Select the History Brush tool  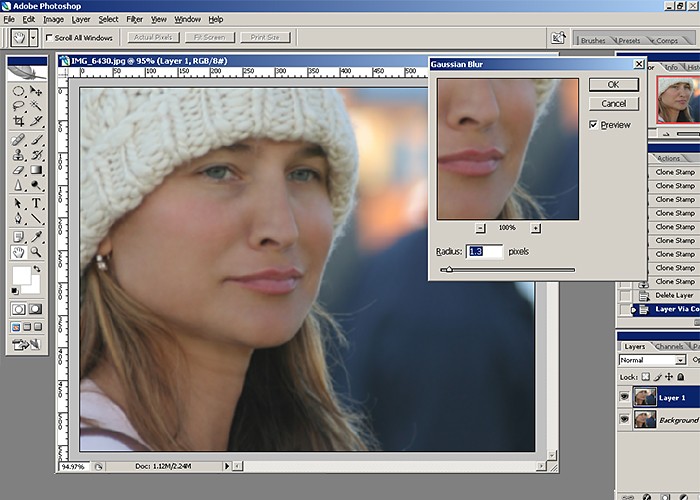pyautogui.click(x=36, y=155)
